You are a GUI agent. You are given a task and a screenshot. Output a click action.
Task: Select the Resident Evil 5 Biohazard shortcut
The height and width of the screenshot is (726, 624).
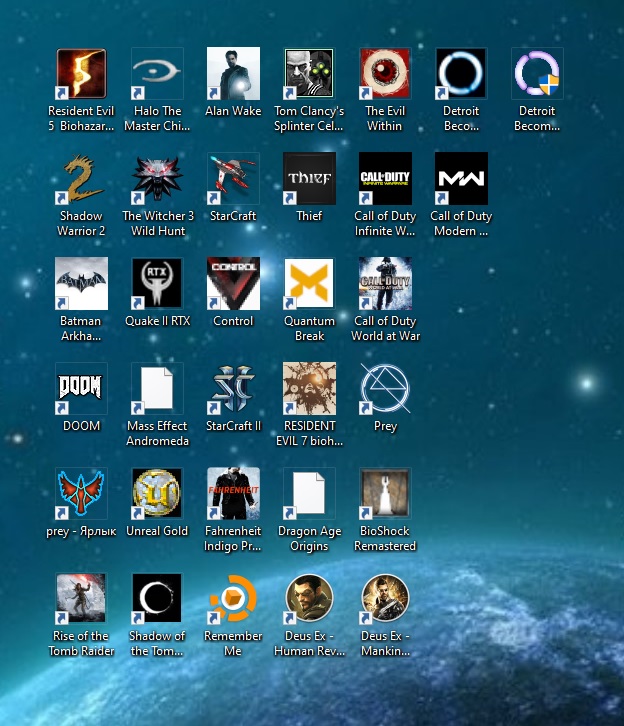pos(81,74)
